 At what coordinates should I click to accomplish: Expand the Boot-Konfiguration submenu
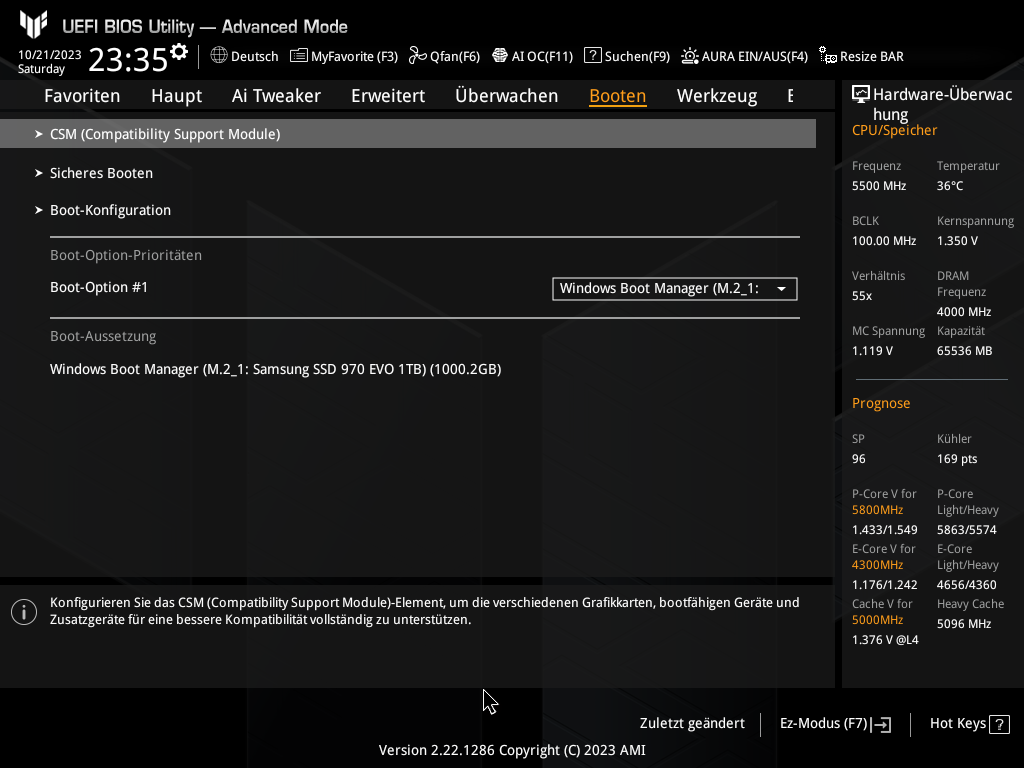tap(110, 210)
